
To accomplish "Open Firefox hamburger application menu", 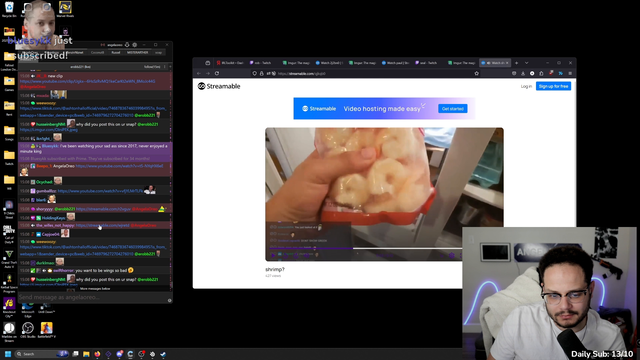I will (570, 73).
